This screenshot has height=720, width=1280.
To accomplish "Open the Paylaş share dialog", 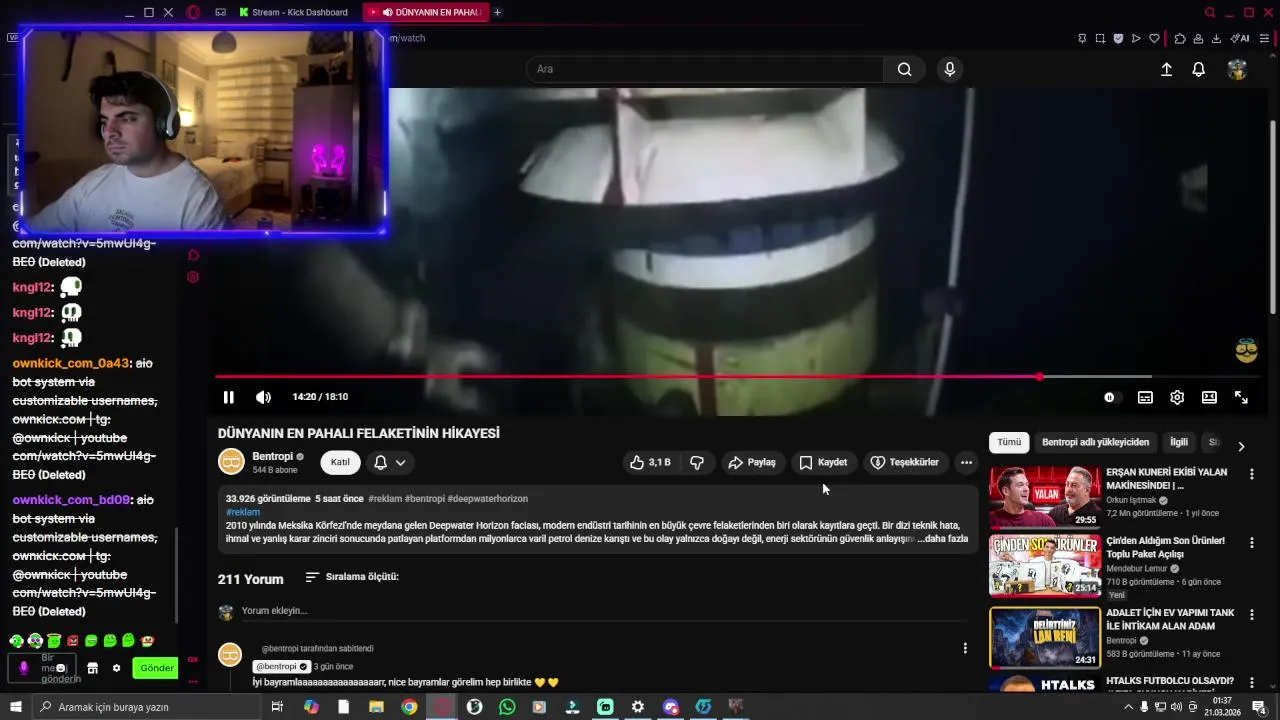I will coord(752,462).
